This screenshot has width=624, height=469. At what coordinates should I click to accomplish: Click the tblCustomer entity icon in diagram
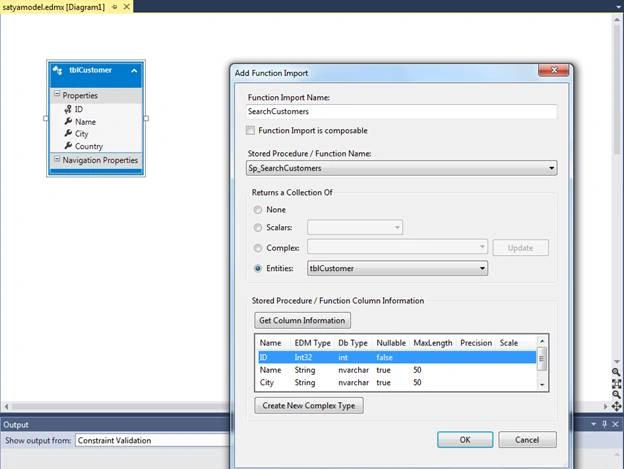click(57, 70)
